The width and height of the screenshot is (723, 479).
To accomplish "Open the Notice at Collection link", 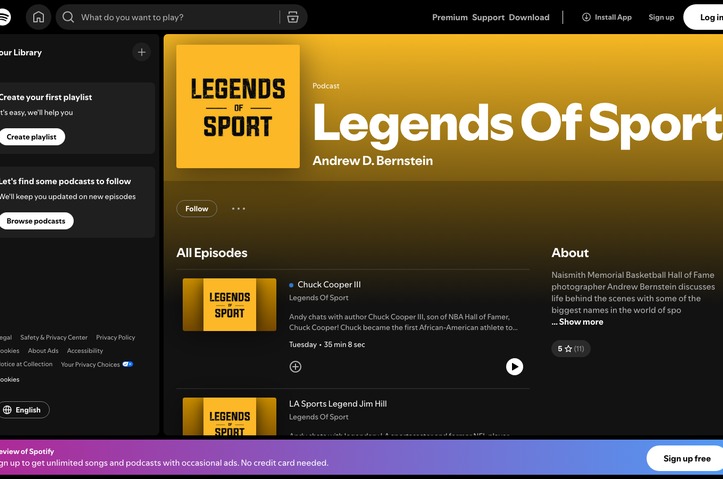I will coord(26,364).
